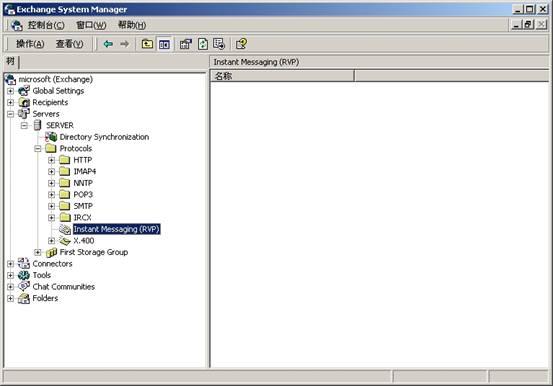This screenshot has width=553, height=386.
Task: Open Properties toolbar icon
Action: tap(186, 44)
